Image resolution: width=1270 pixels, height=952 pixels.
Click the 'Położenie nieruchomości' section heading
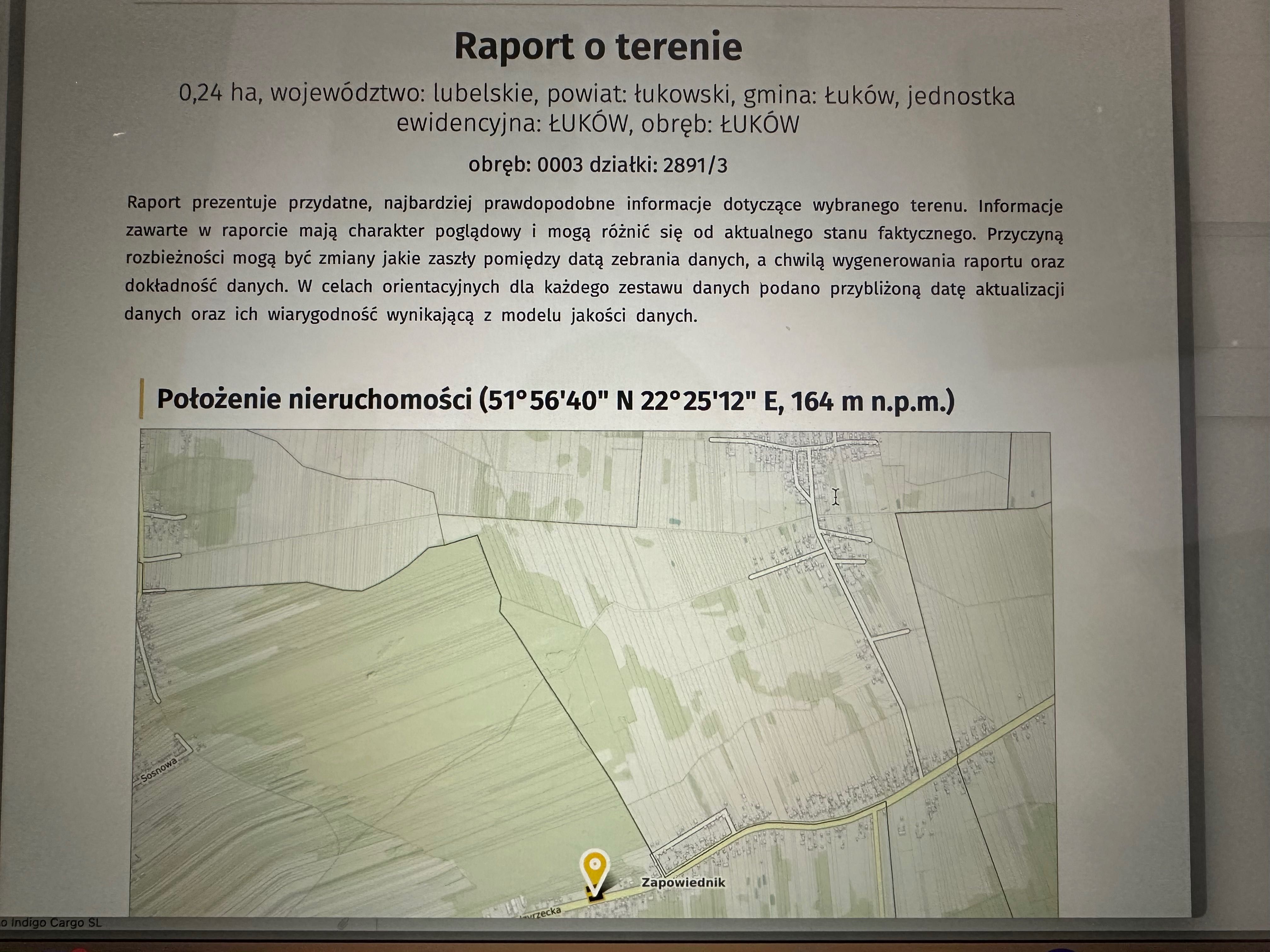click(x=556, y=400)
